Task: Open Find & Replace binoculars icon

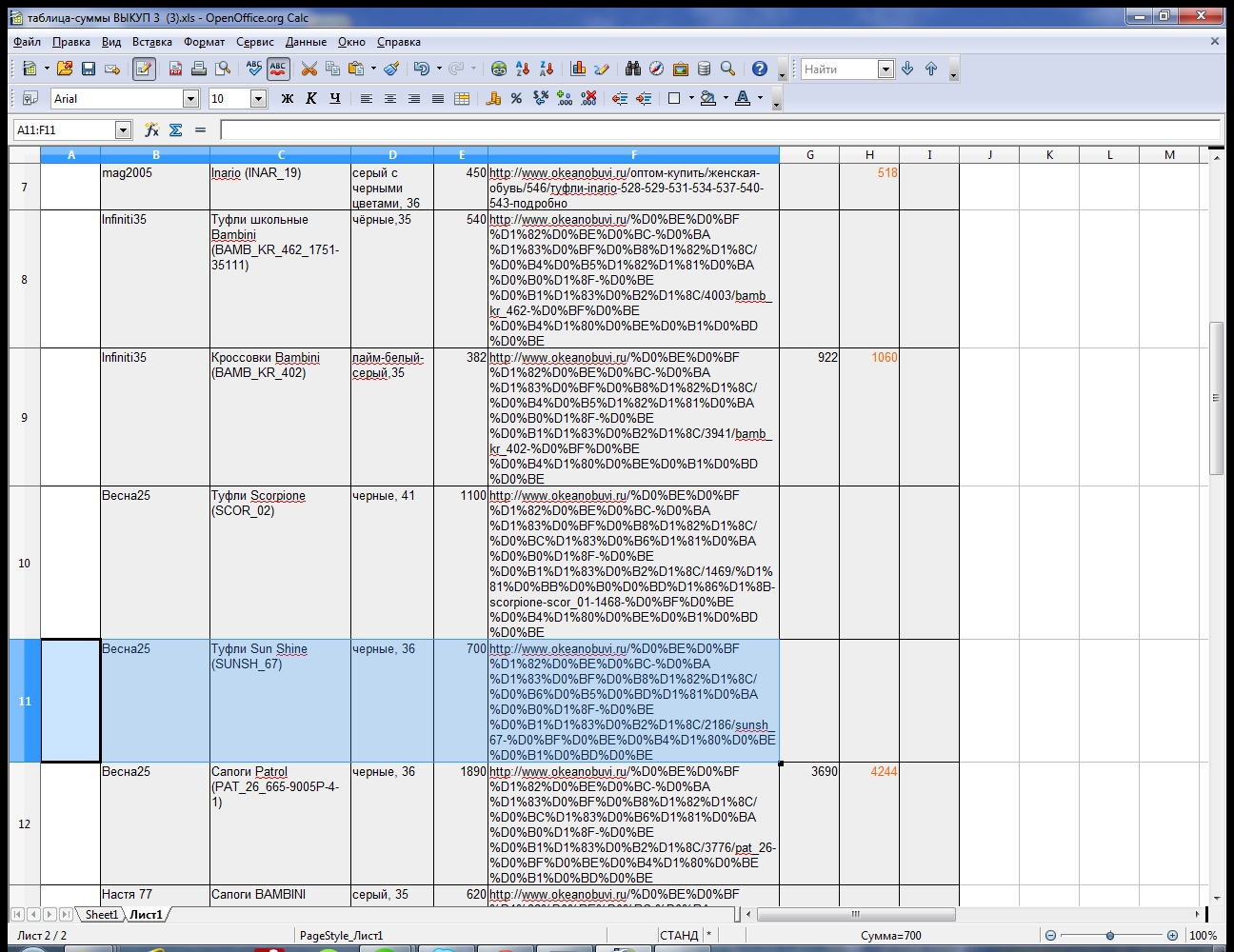Action: (x=633, y=69)
